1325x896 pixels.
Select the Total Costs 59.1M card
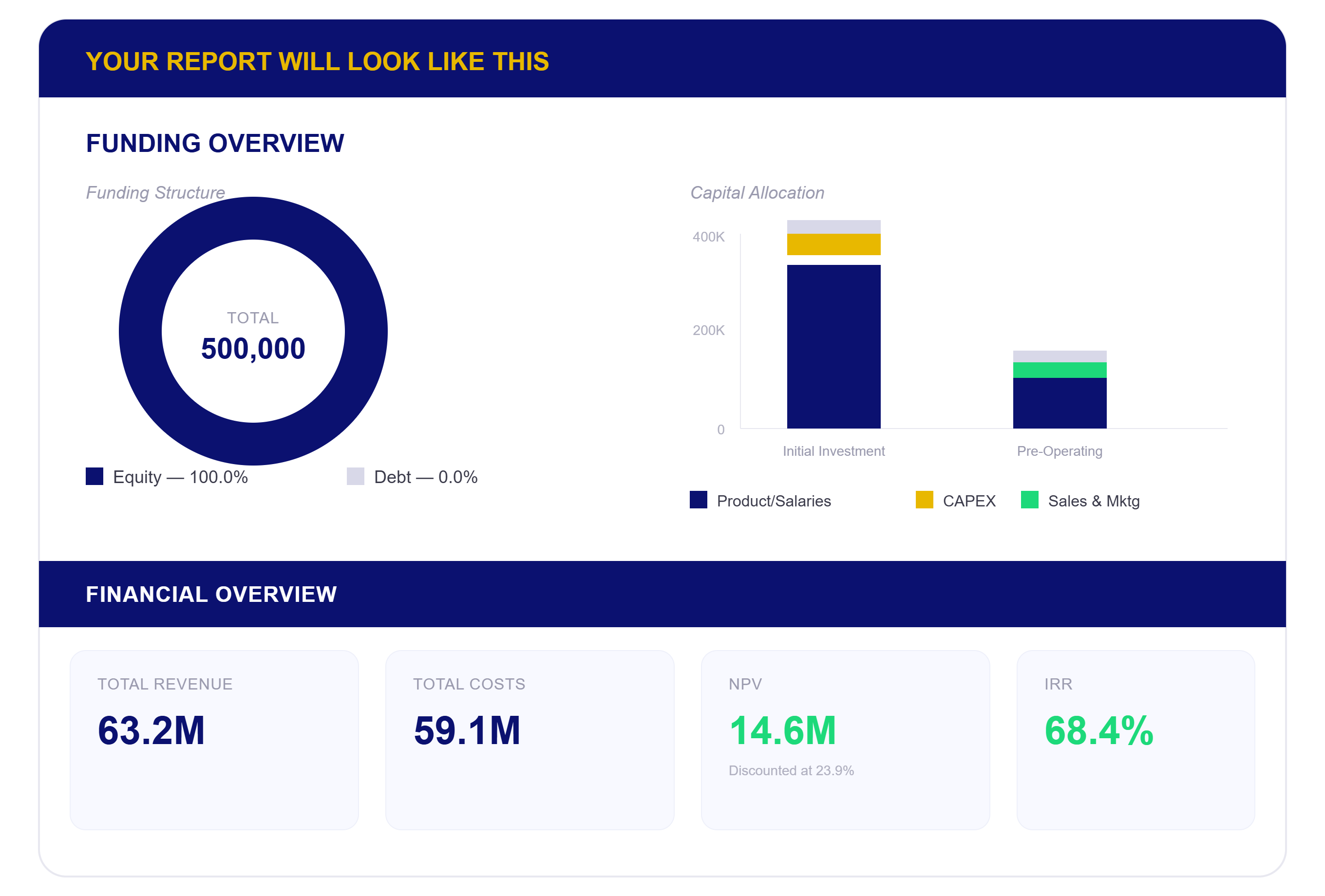coord(530,740)
